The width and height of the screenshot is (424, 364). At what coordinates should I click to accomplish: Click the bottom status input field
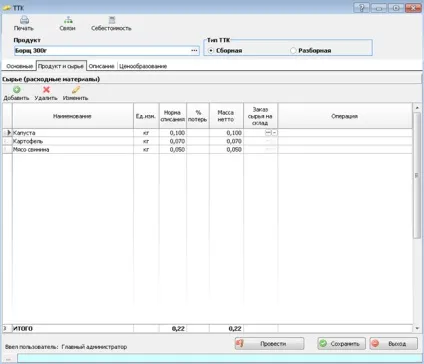tap(220, 359)
